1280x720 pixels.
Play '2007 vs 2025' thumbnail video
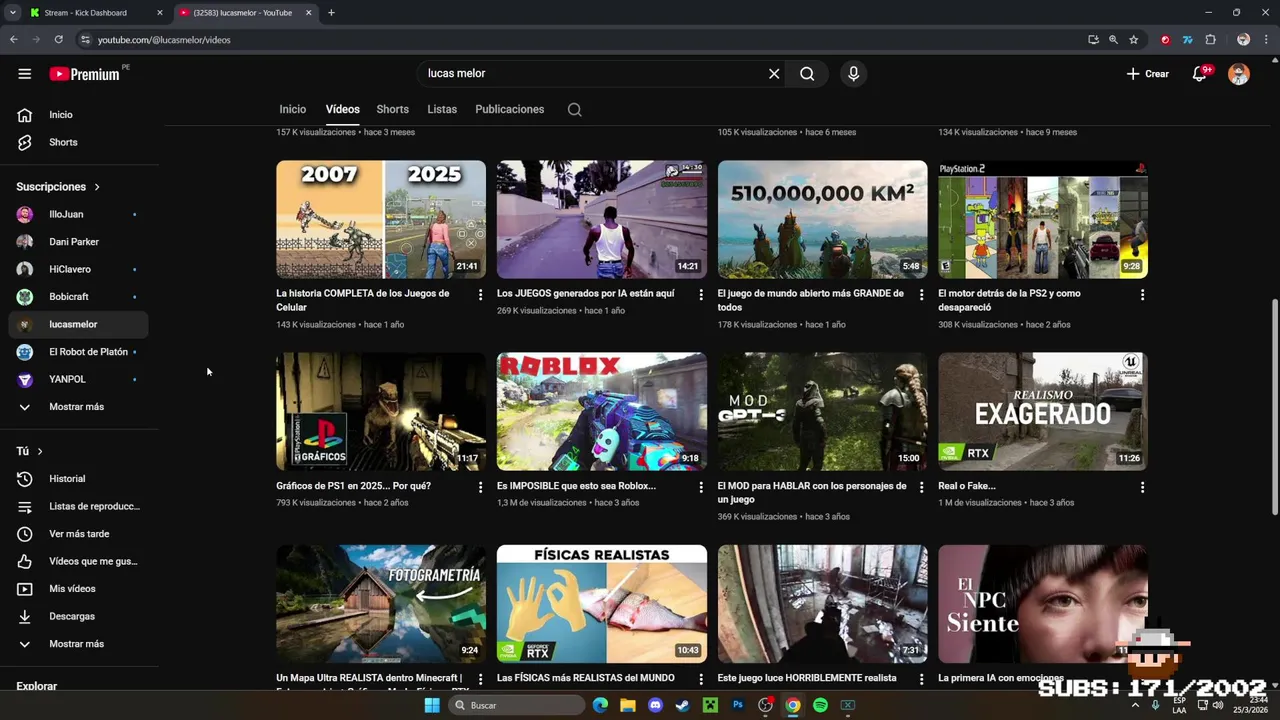pos(381,219)
